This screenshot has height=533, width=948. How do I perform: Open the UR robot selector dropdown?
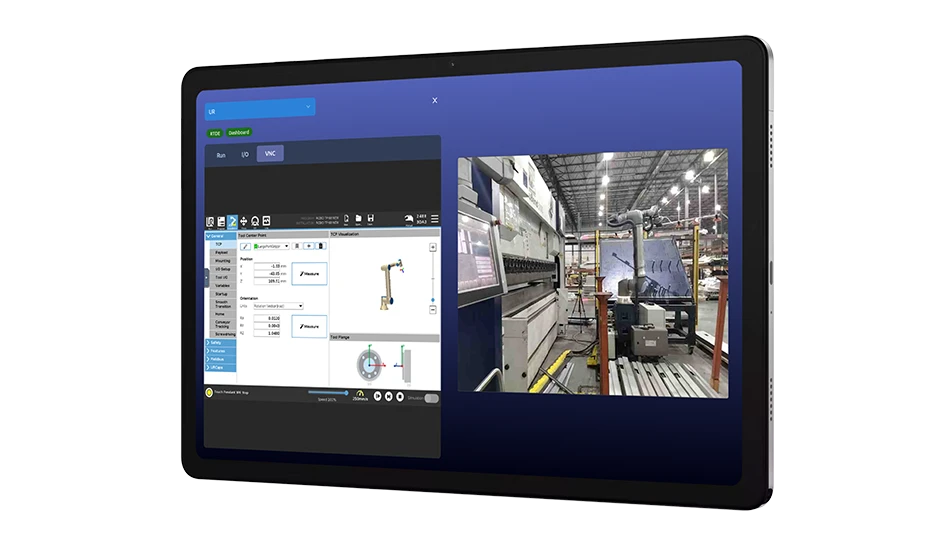pyautogui.click(x=260, y=106)
